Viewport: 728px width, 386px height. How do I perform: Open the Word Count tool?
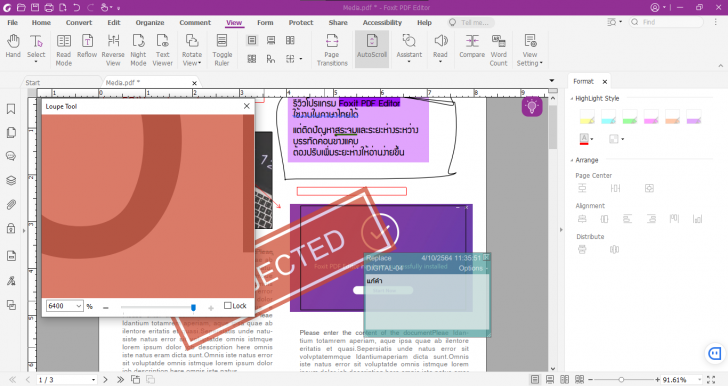click(499, 50)
